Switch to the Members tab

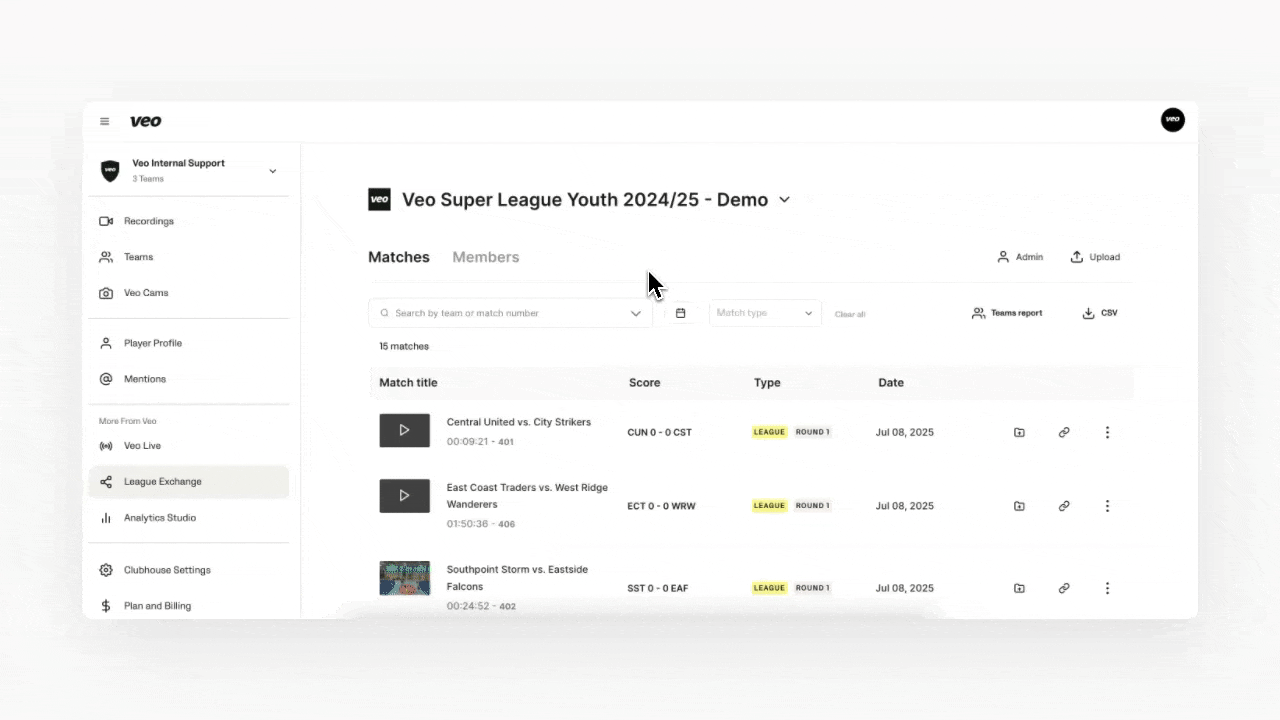[x=486, y=257]
